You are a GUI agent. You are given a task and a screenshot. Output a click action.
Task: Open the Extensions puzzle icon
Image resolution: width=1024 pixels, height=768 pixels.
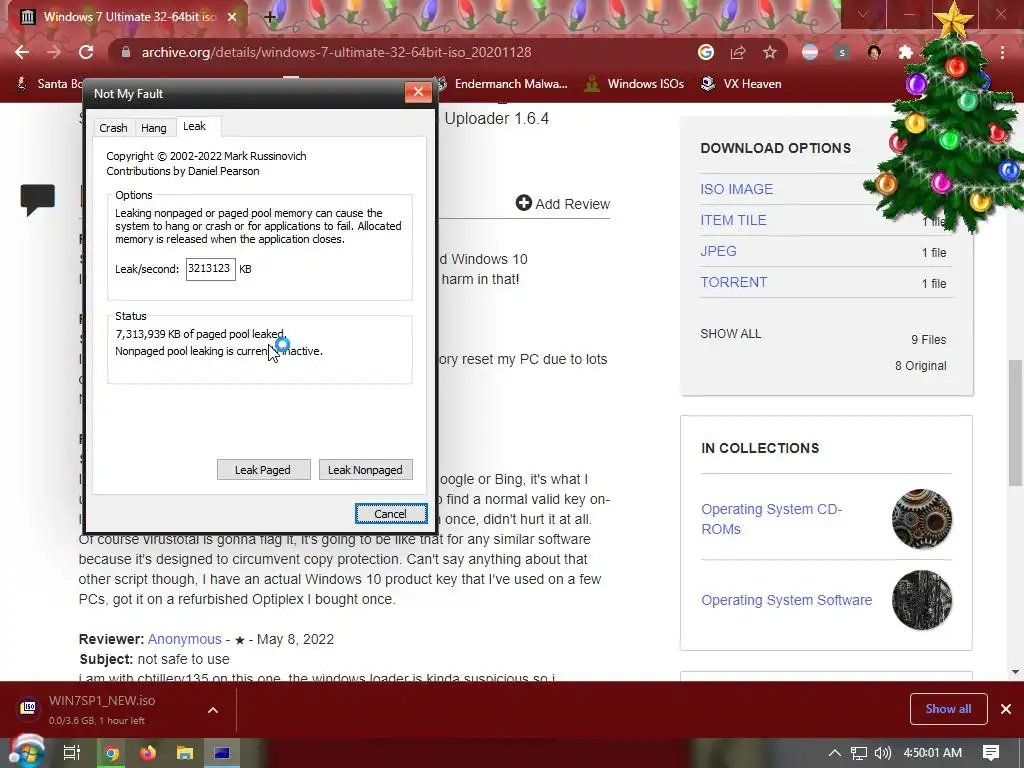pos(906,52)
